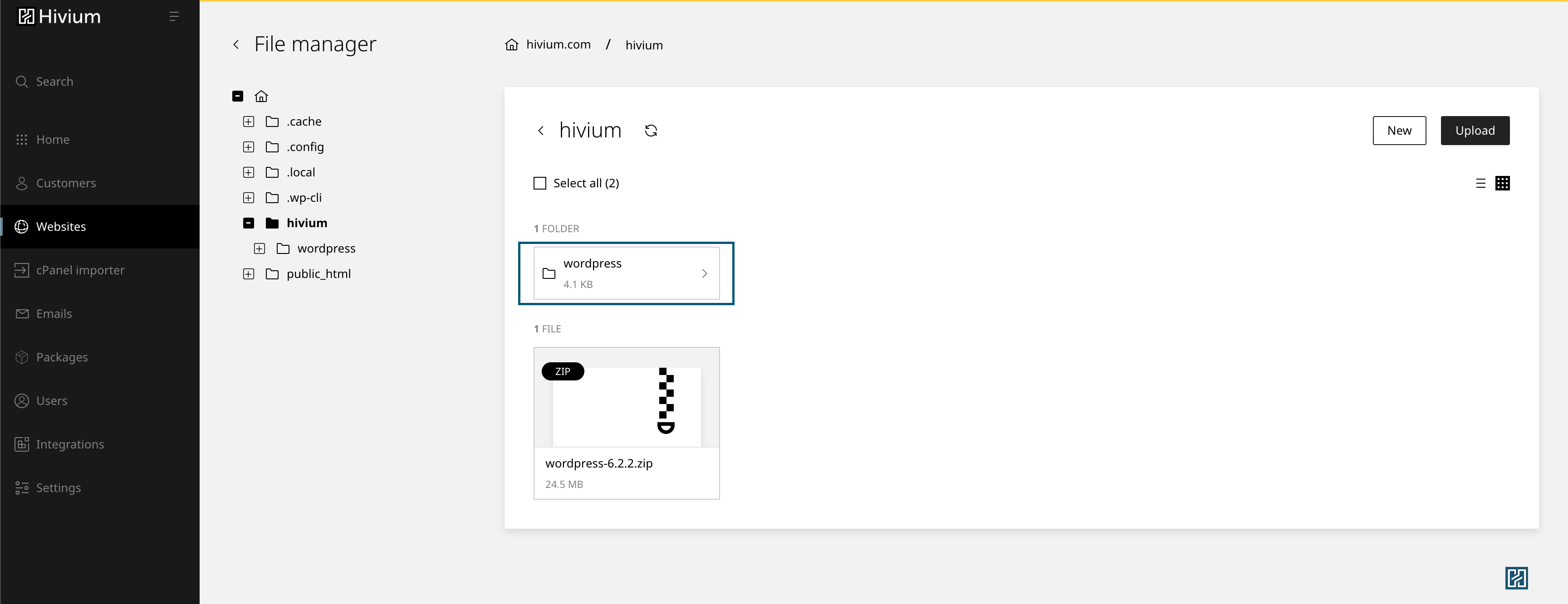Click the Users avatar icon
The height and width of the screenshot is (604, 1568).
click(x=22, y=400)
